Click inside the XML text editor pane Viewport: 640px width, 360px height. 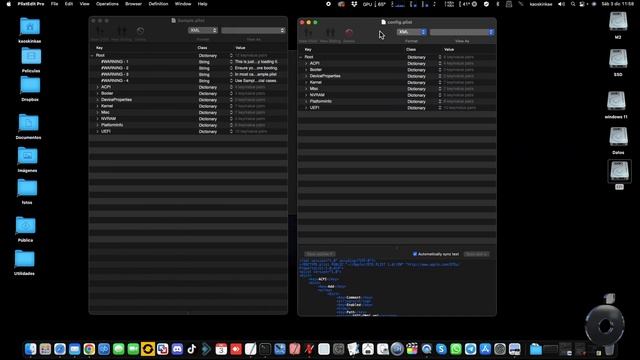[397, 287]
